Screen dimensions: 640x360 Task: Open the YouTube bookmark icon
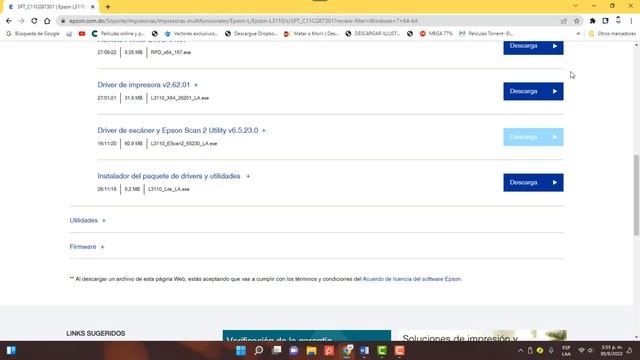[x=82, y=33]
